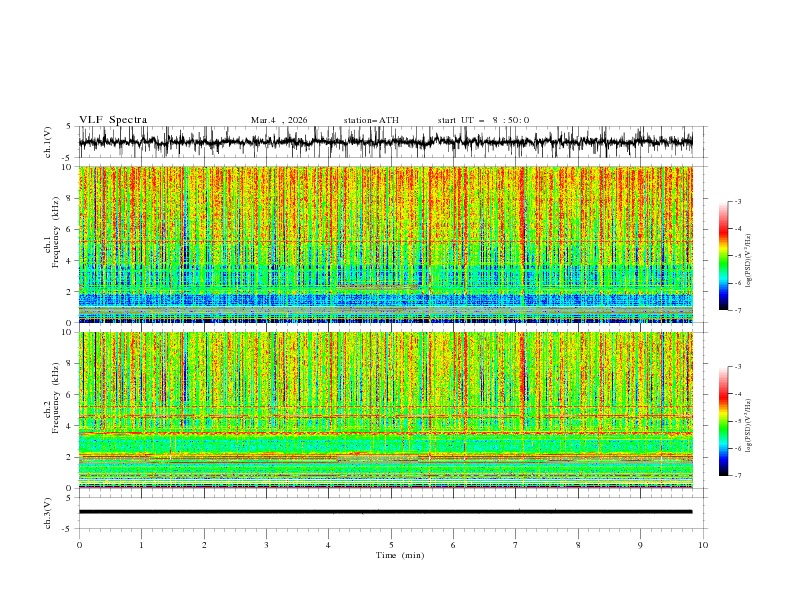Image resolution: width=792 pixels, height=612 pixels.
Task: Click the 'ch.3(V)' axis label
Action: click(47, 513)
